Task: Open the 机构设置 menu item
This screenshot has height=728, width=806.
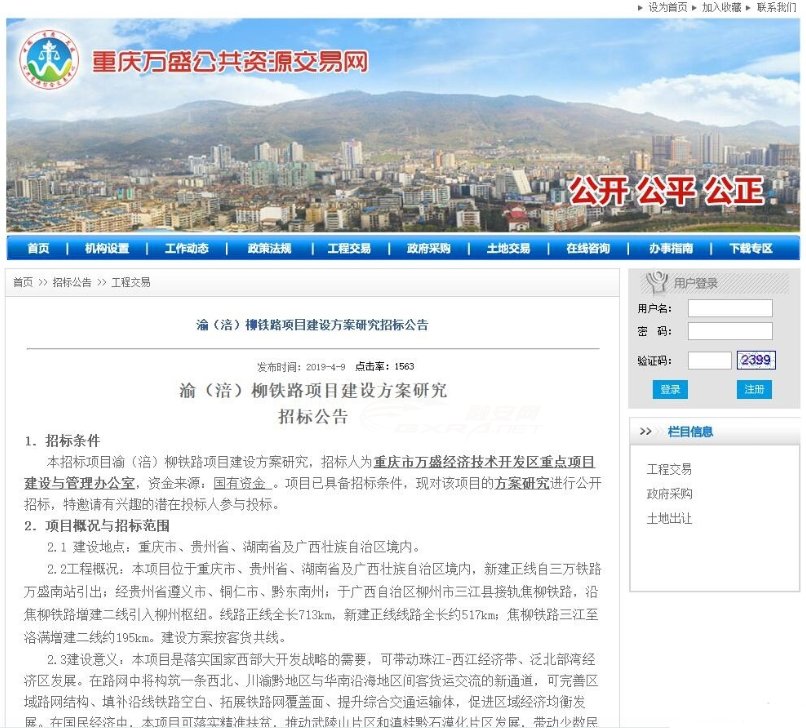Action: tap(107, 248)
